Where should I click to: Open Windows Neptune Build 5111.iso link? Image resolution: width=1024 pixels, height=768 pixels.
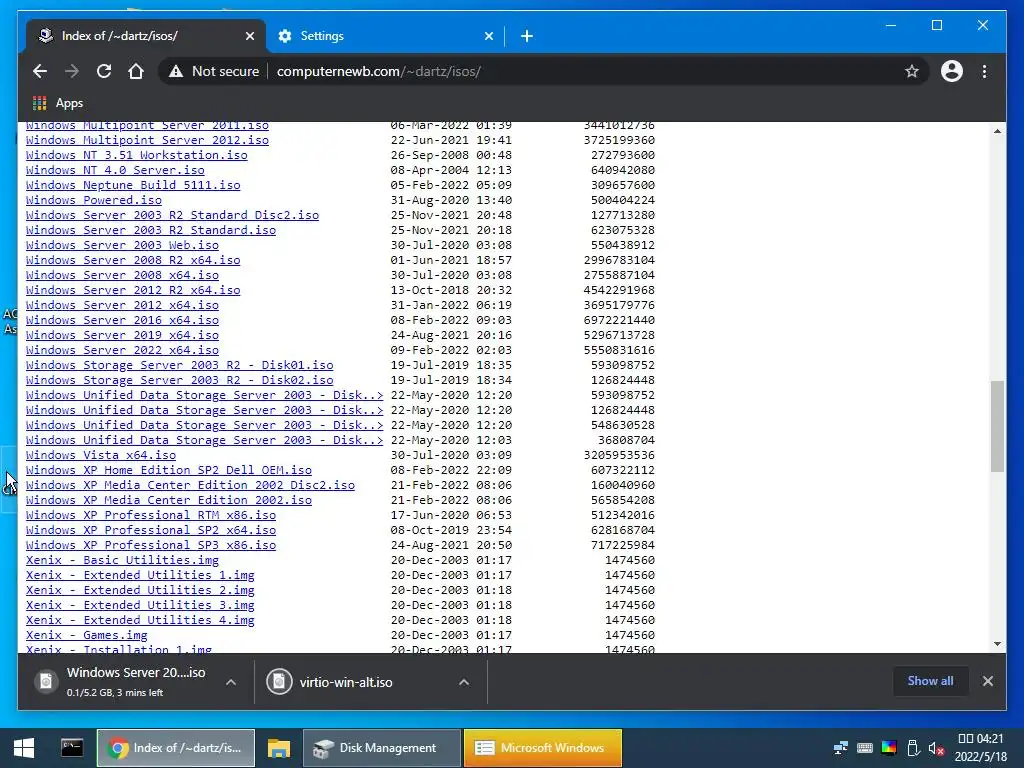[133, 185]
